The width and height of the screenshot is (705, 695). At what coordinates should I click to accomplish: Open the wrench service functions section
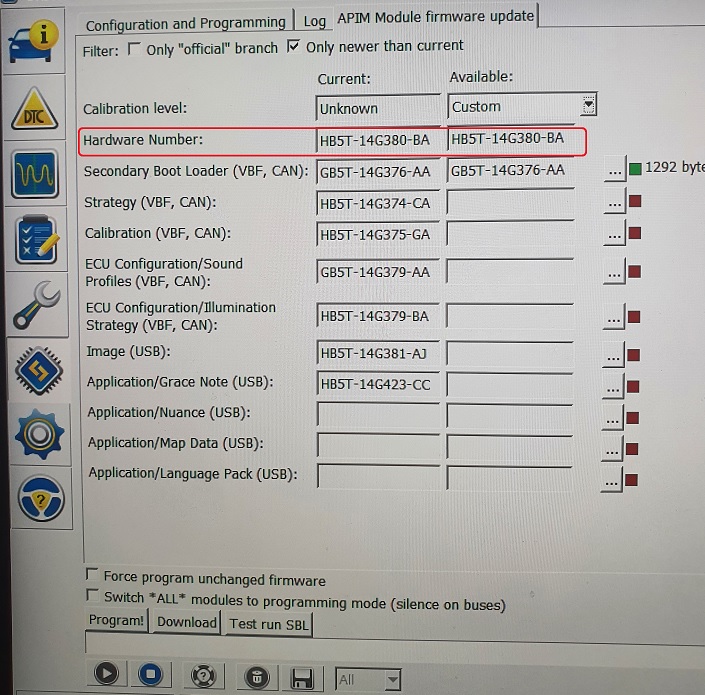(37, 304)
